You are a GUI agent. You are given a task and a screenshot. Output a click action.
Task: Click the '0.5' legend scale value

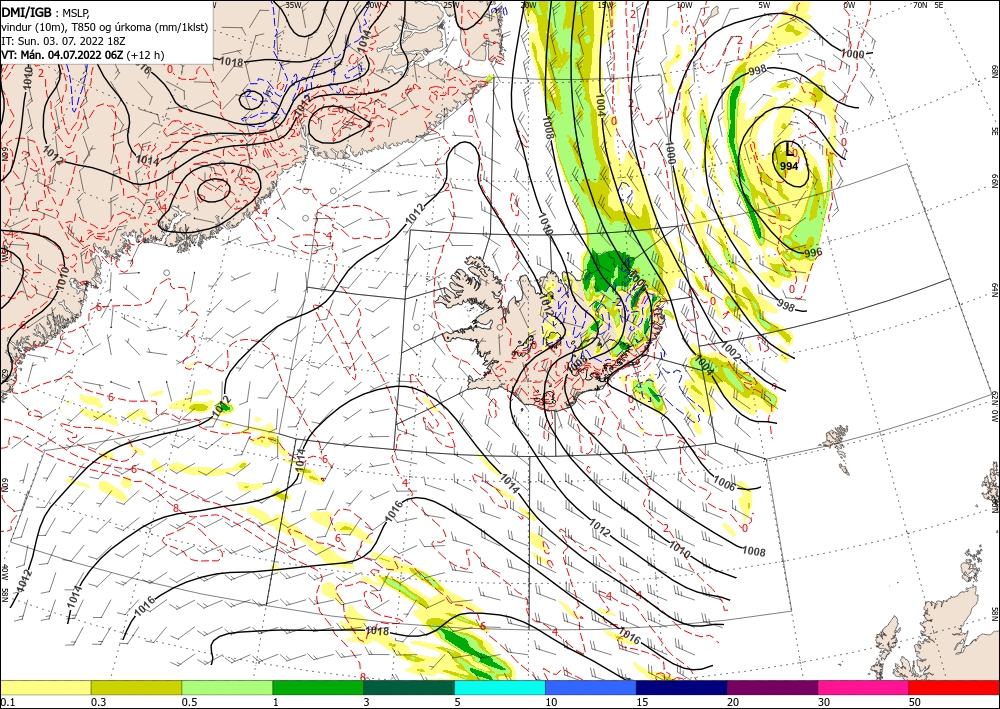pyautogui.click(x=189, y=702)
